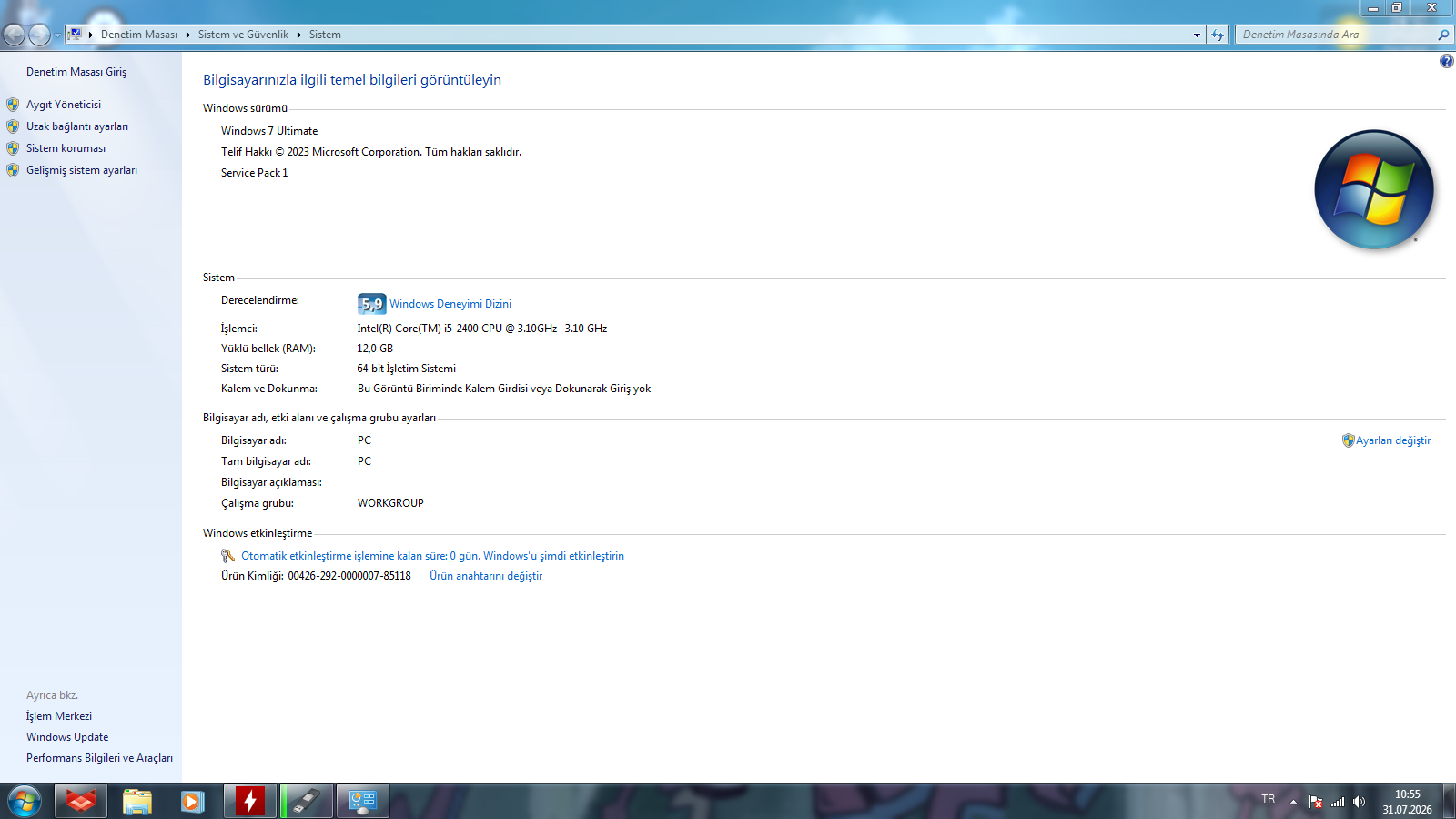This screenshot has width=1456, height=819.
Task: Expand the address bar history dropdown
Action: [1197, 35]
